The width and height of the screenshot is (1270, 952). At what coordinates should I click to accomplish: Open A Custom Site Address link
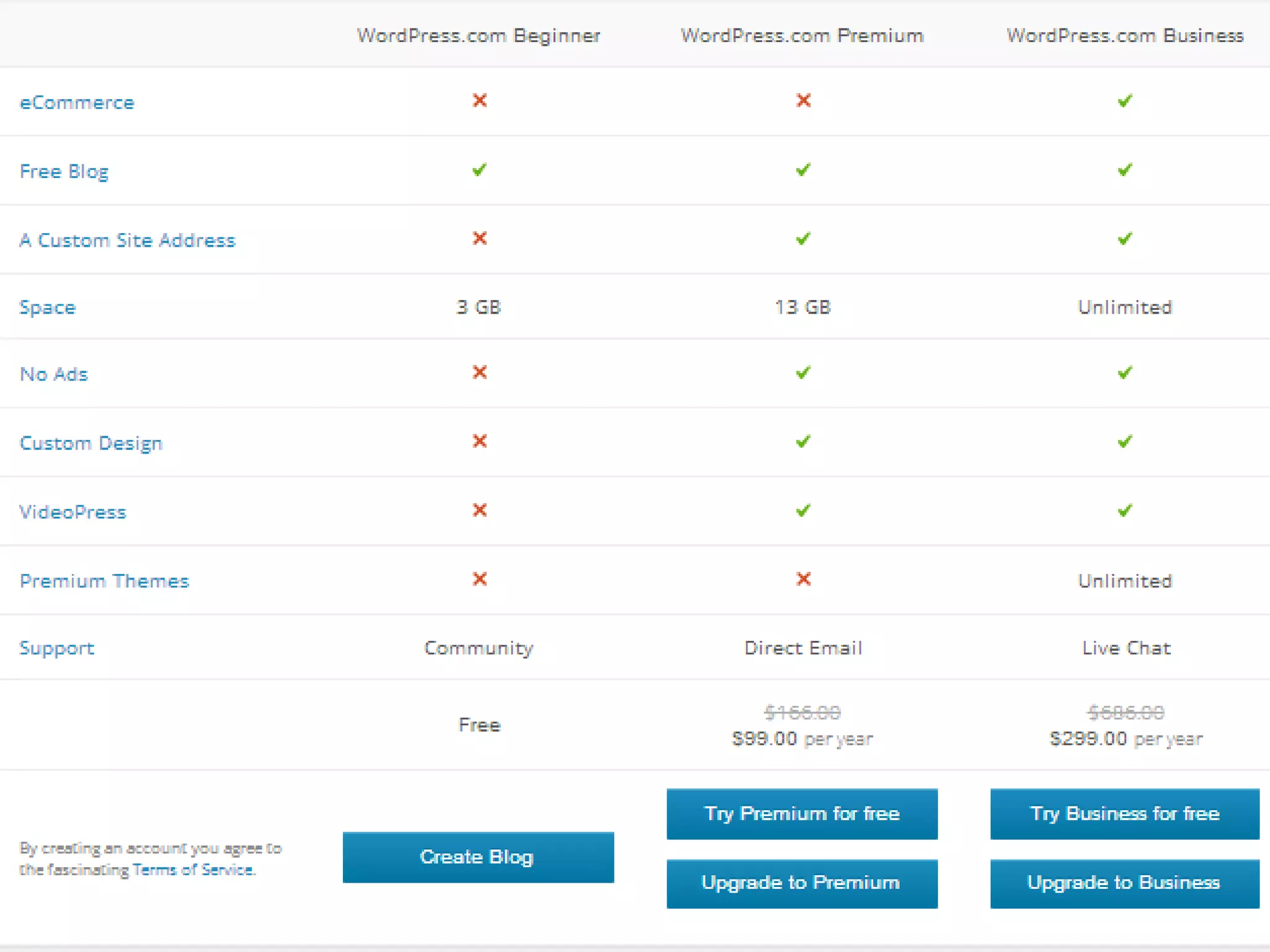(127, 240)
